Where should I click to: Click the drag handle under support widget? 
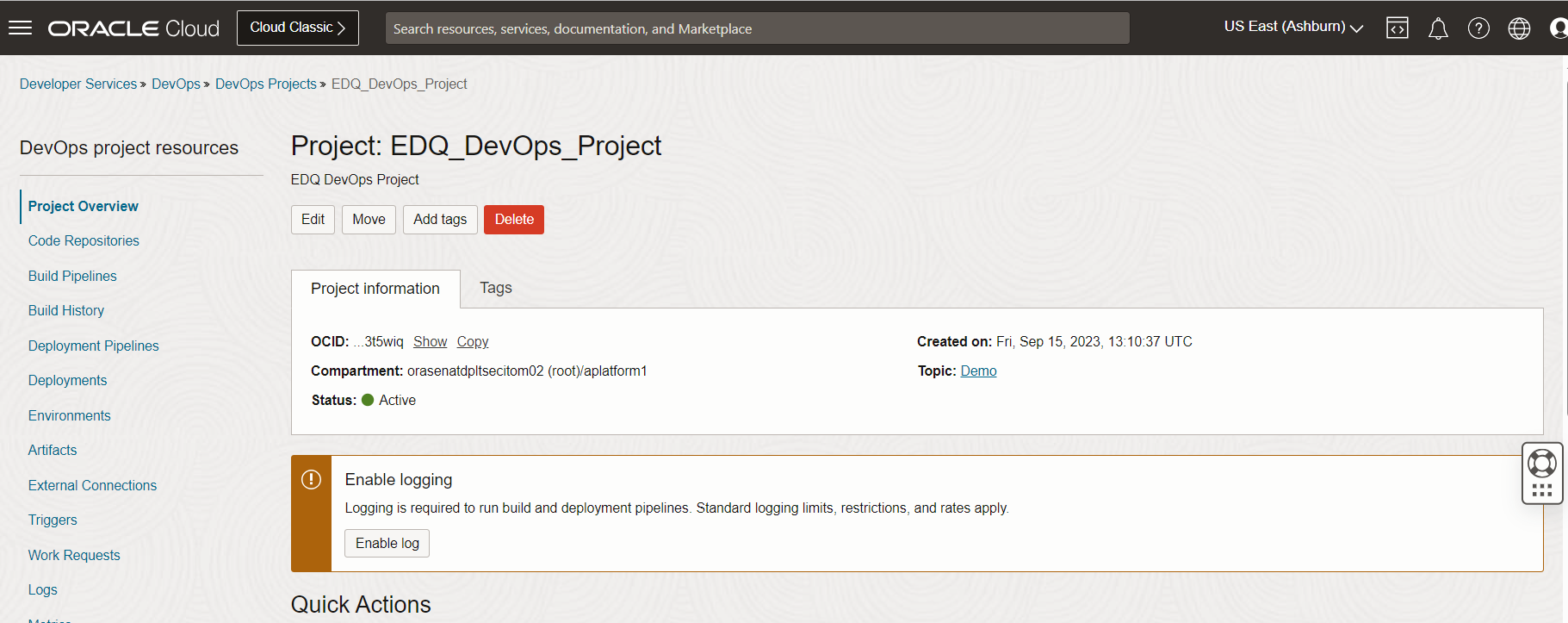click(x=1542, y=490)
